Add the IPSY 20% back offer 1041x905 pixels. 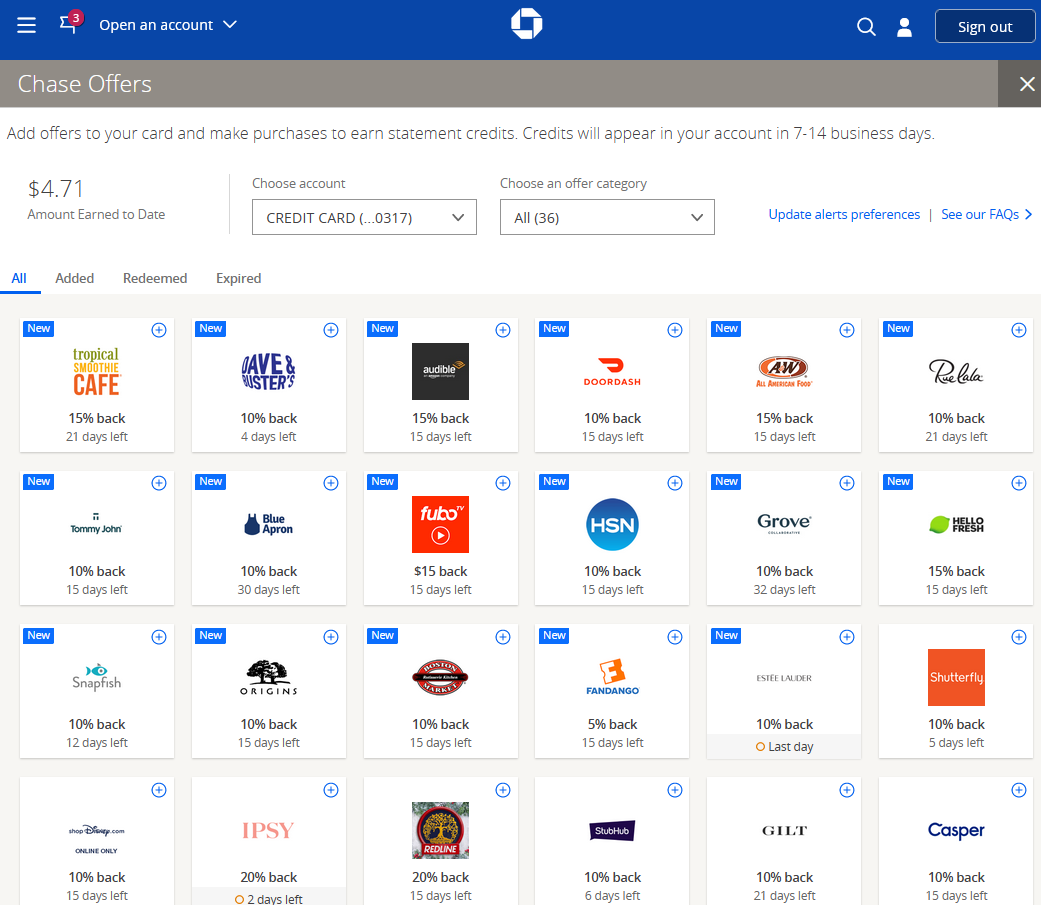[x=330, y=789]
